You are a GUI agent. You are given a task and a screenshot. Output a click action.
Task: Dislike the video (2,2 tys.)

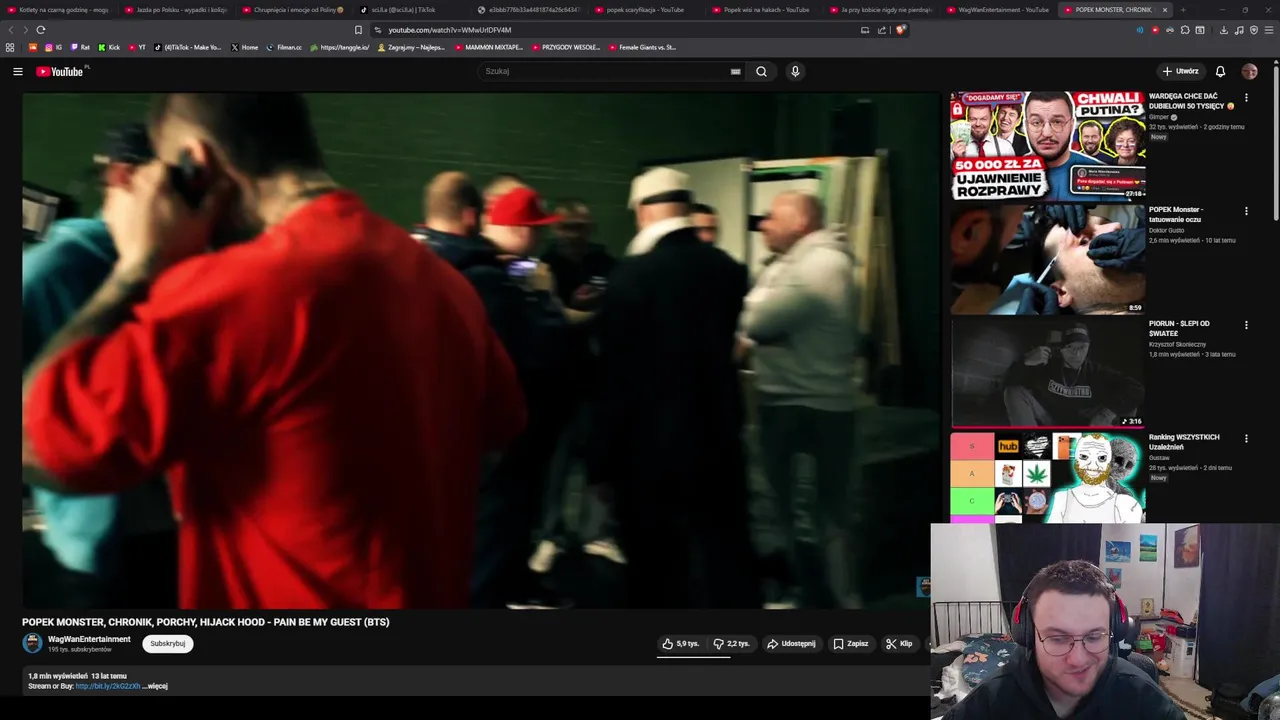pos(731,644)
